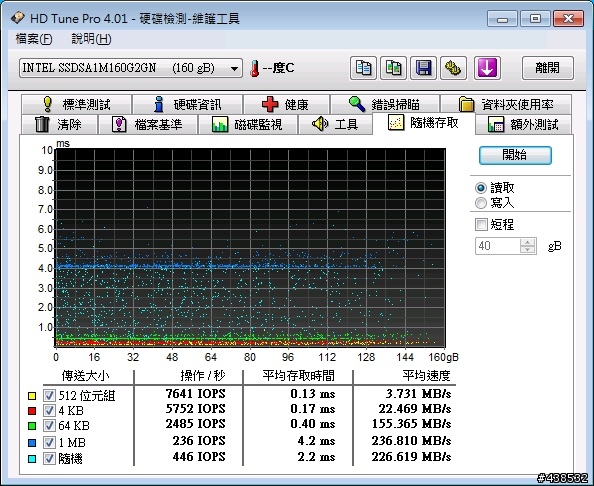Uncheck the 4 KB transfer size checkbox
The image size is (594, 486).
click(49, 410)
